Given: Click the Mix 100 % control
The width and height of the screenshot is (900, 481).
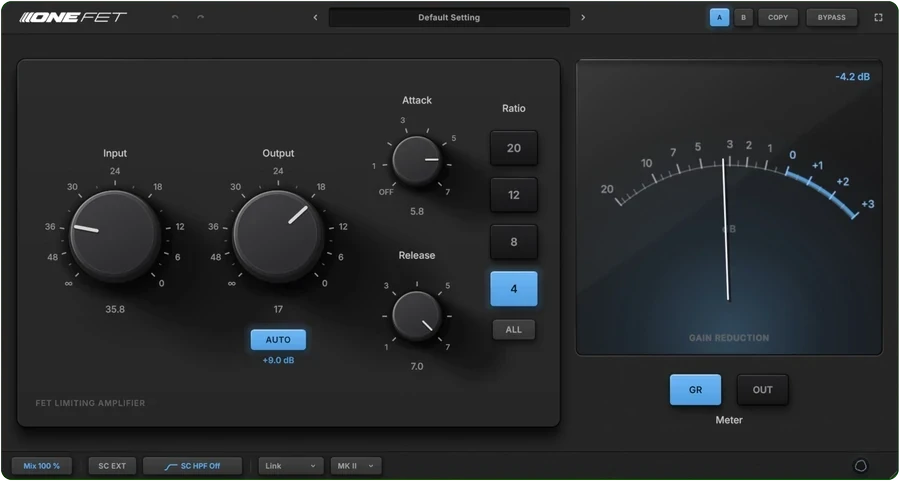Looking at the screenshot, I should tap(42, 466).
